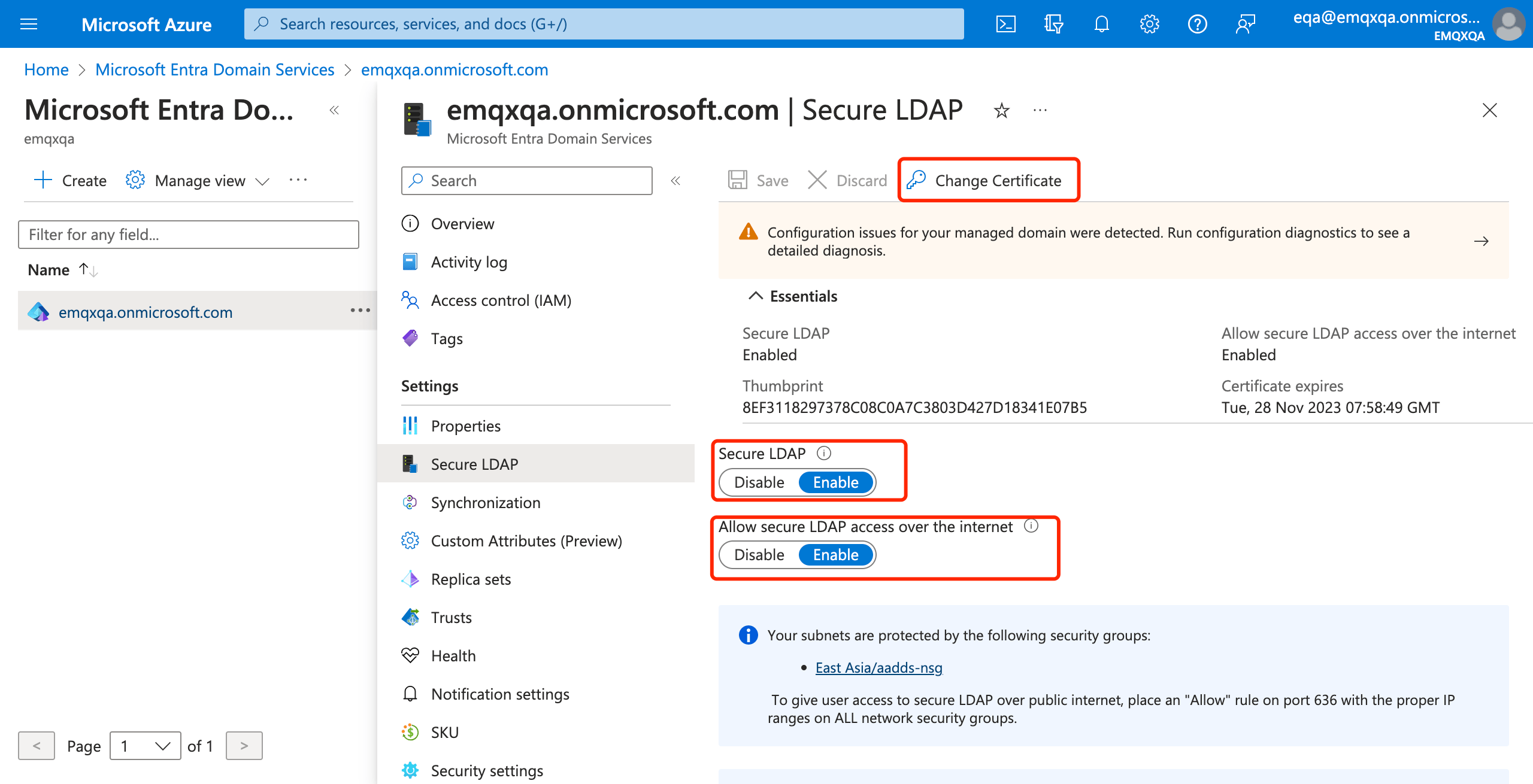
Task: Open the notifications bell
Action: [x=1101, y=24]
